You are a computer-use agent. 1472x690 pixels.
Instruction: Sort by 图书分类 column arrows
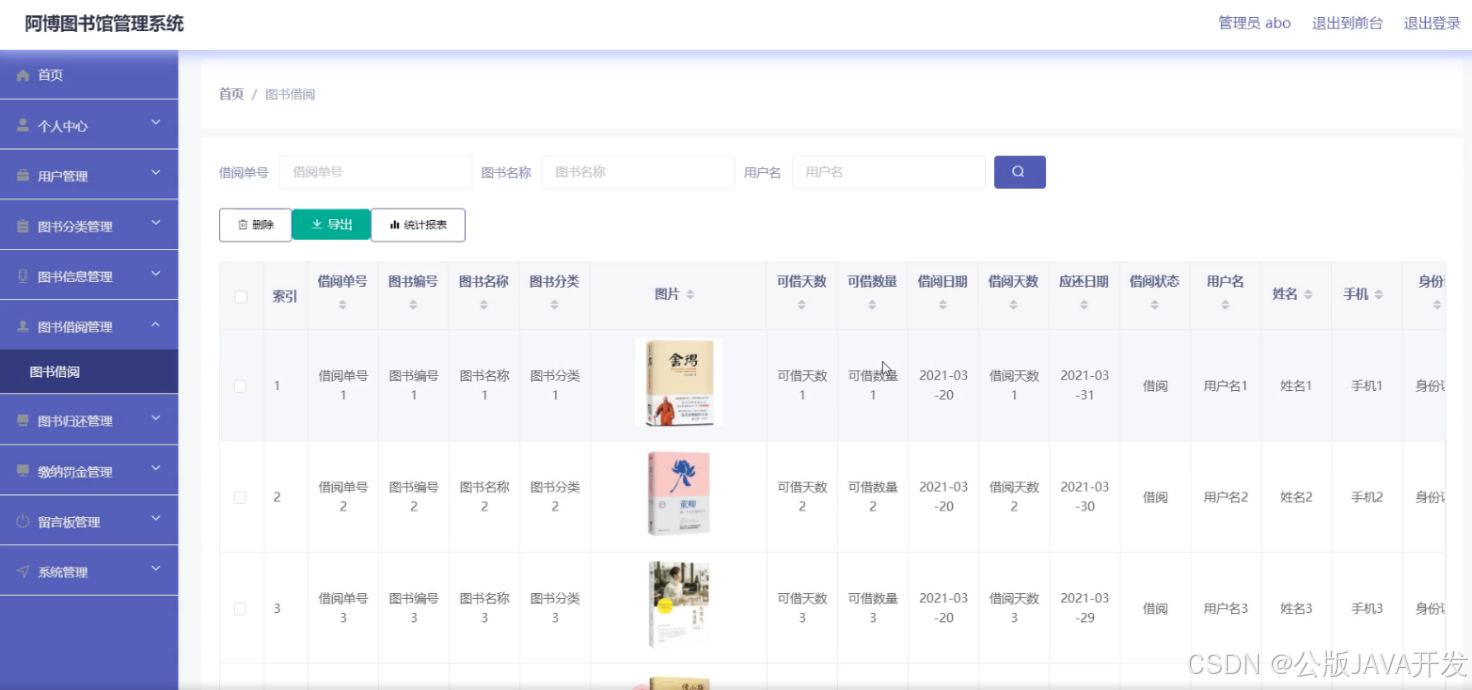coord(554,305)
